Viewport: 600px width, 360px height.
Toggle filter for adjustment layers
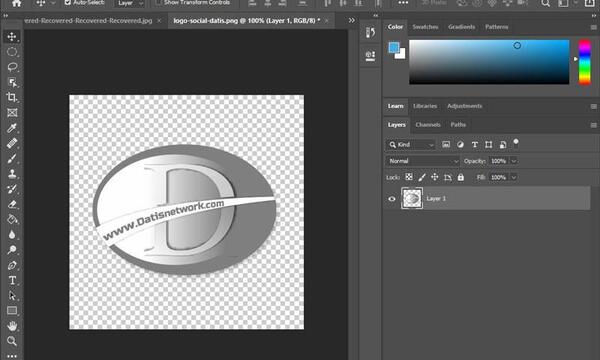click(x=460, y=144)
